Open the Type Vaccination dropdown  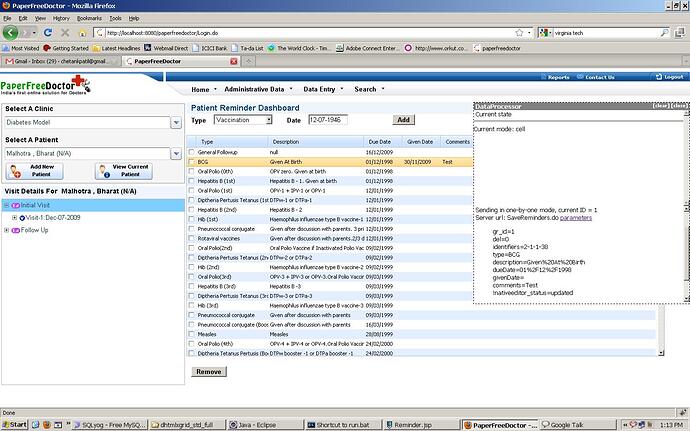point(243,120)
